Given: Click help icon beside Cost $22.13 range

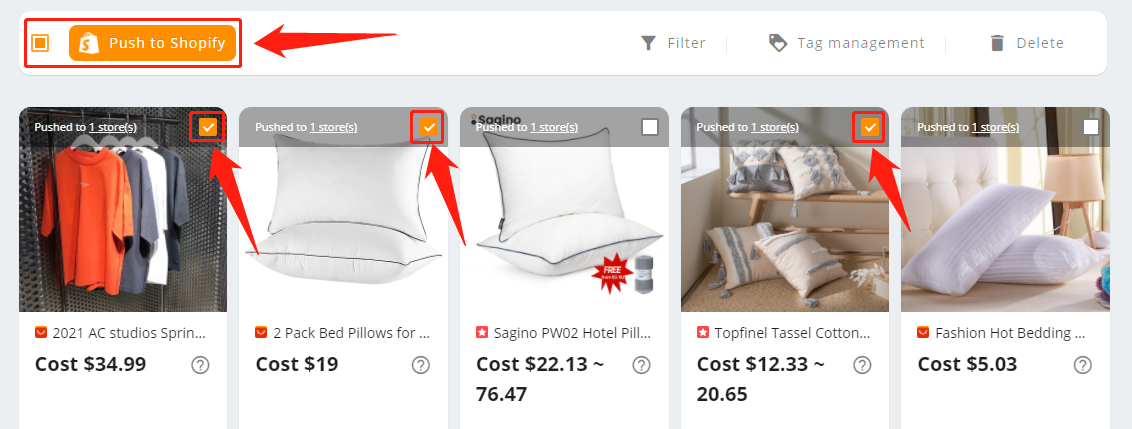Looking at the screenshot, I should [641, 365].
